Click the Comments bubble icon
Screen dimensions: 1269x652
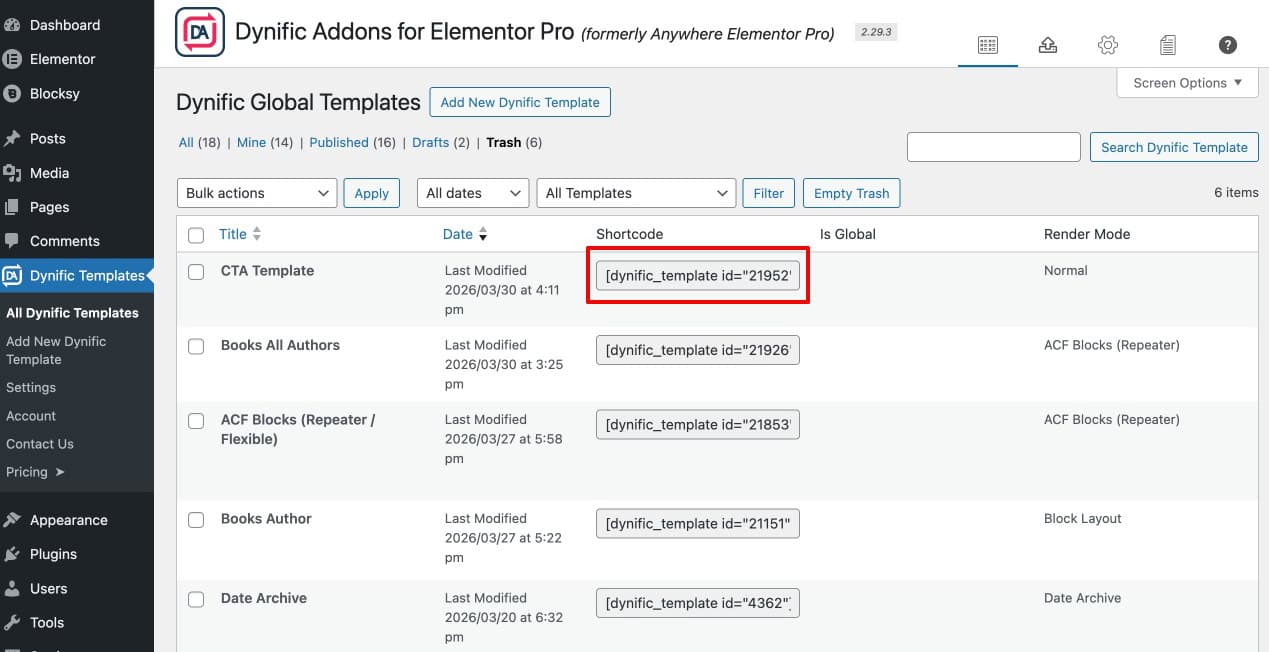12,241
